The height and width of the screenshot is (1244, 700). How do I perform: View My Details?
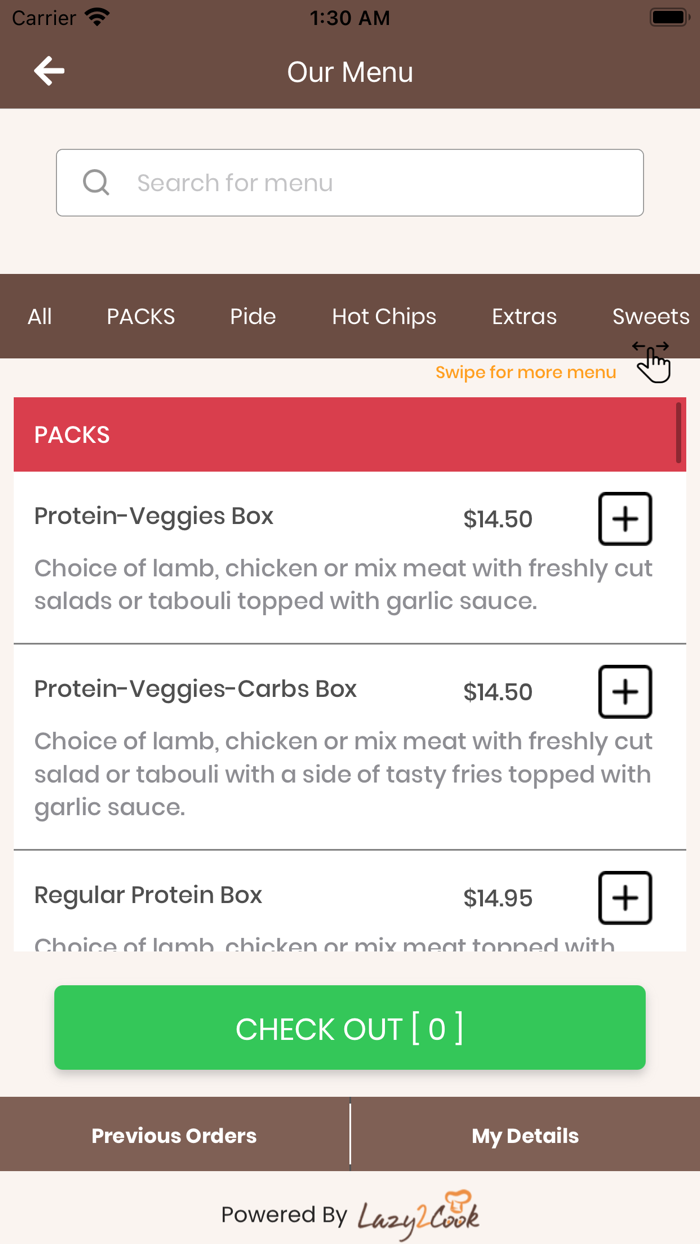coord(525,1135)
